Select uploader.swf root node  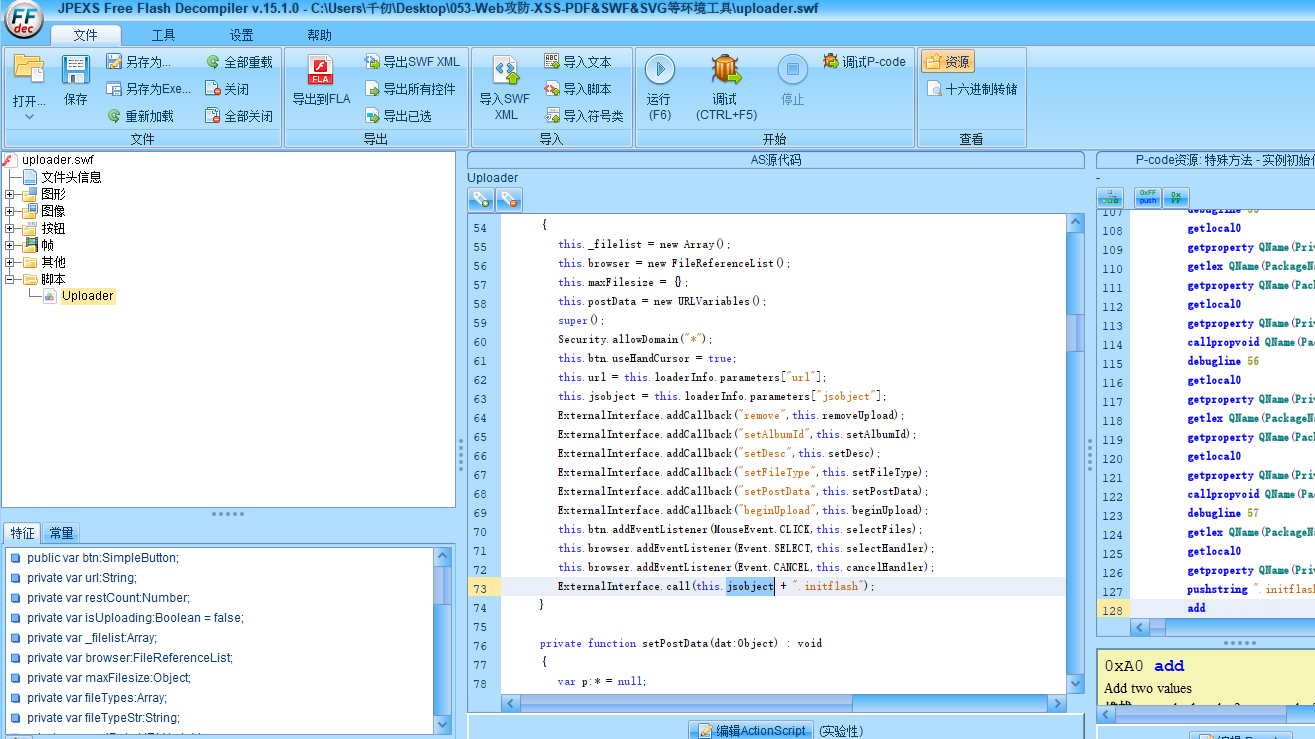[x=57, y=160]
